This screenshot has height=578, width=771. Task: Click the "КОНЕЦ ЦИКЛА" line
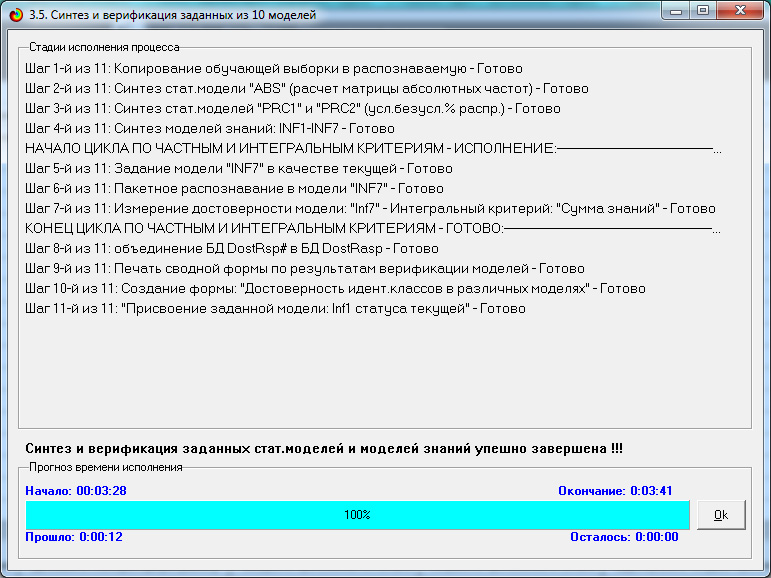pos(264,228)
